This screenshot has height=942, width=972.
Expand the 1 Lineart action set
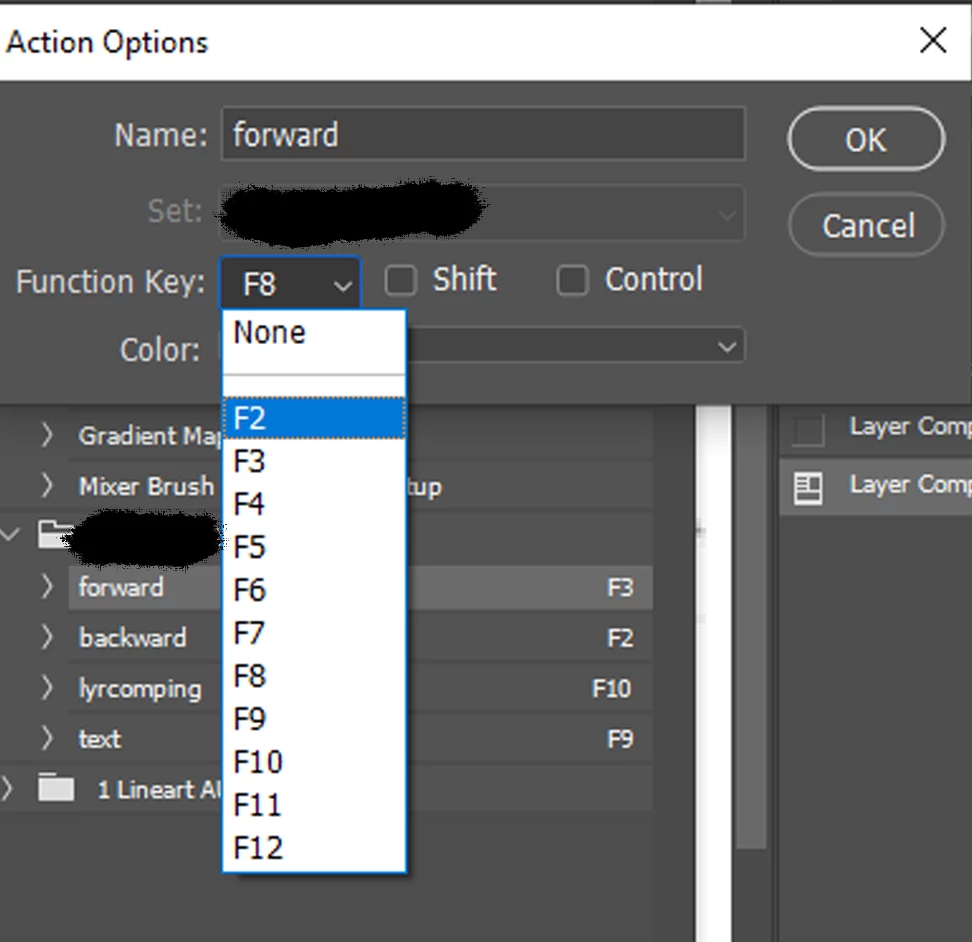[7, 788]
